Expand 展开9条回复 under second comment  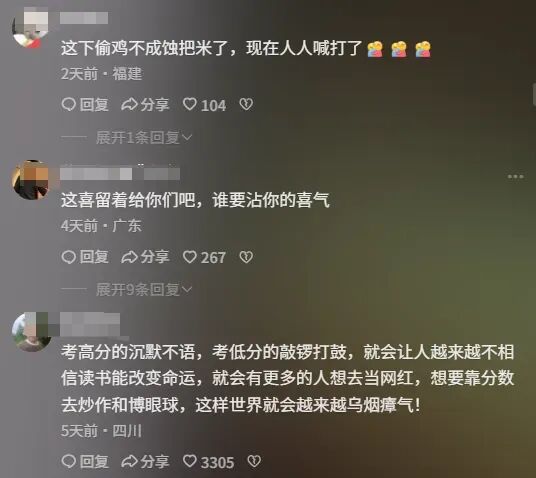tap(144, 290)
